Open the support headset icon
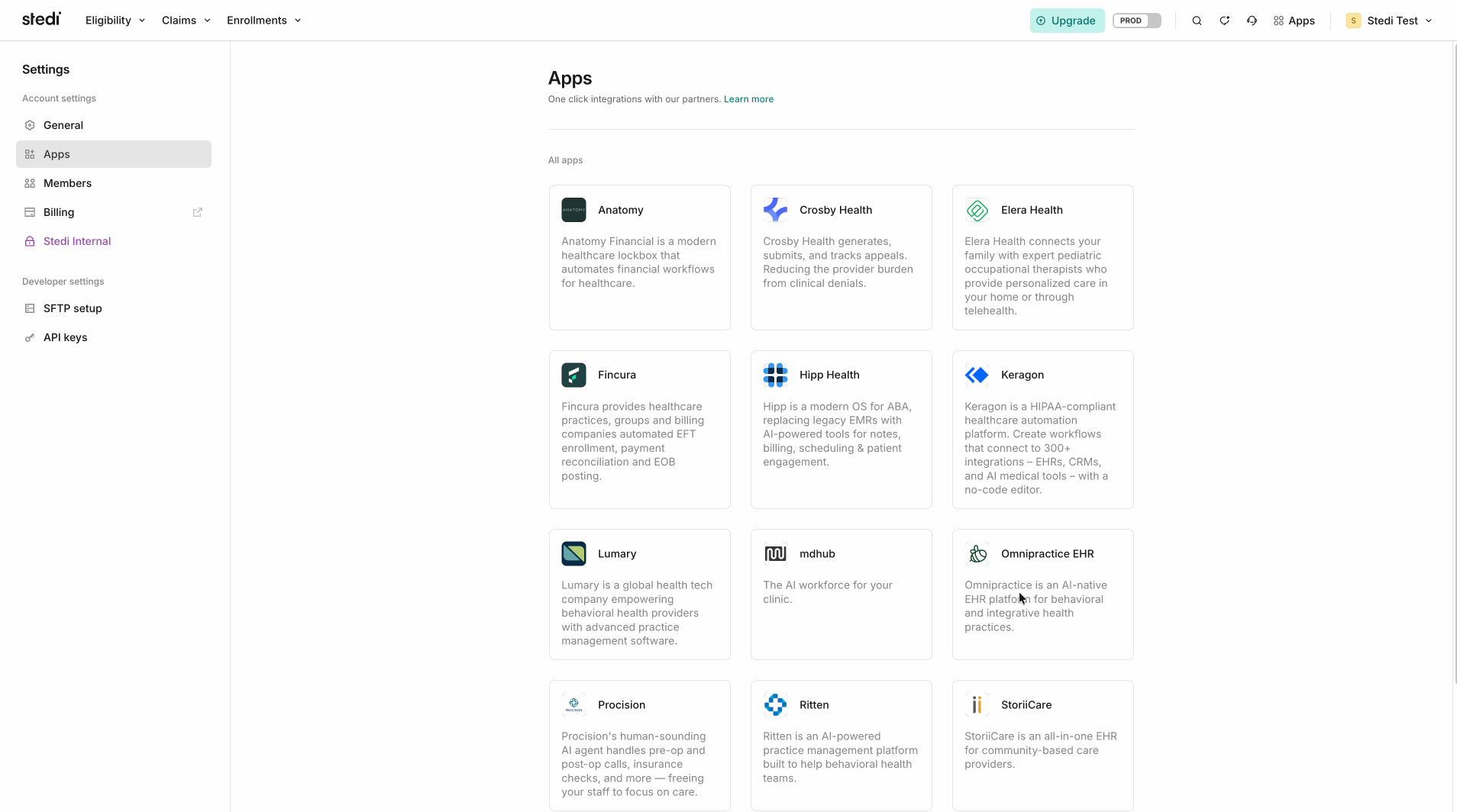 (x=1252, y=21)
